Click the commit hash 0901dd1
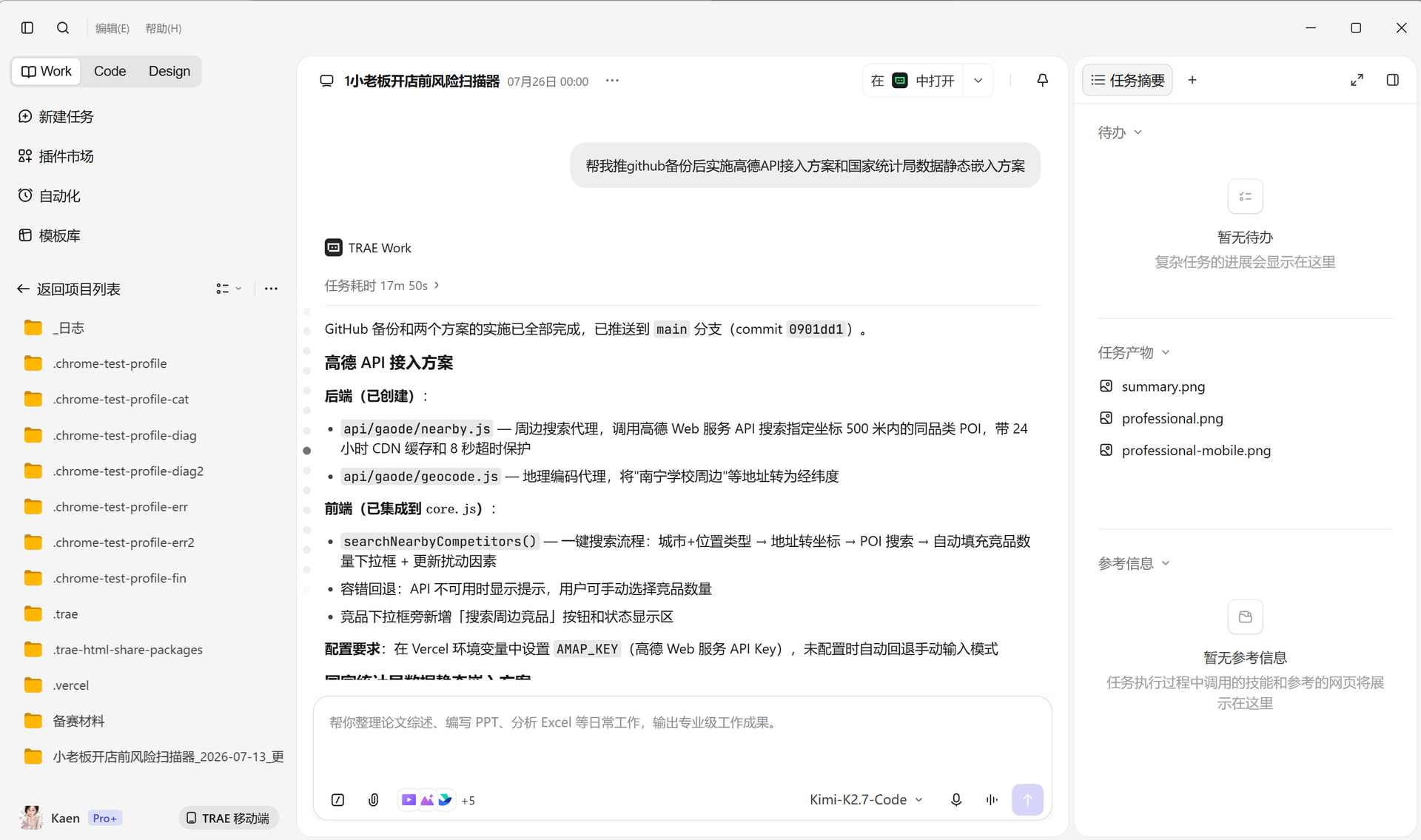The height and width of the screenshot is (840, 1421). click(816, 329)
